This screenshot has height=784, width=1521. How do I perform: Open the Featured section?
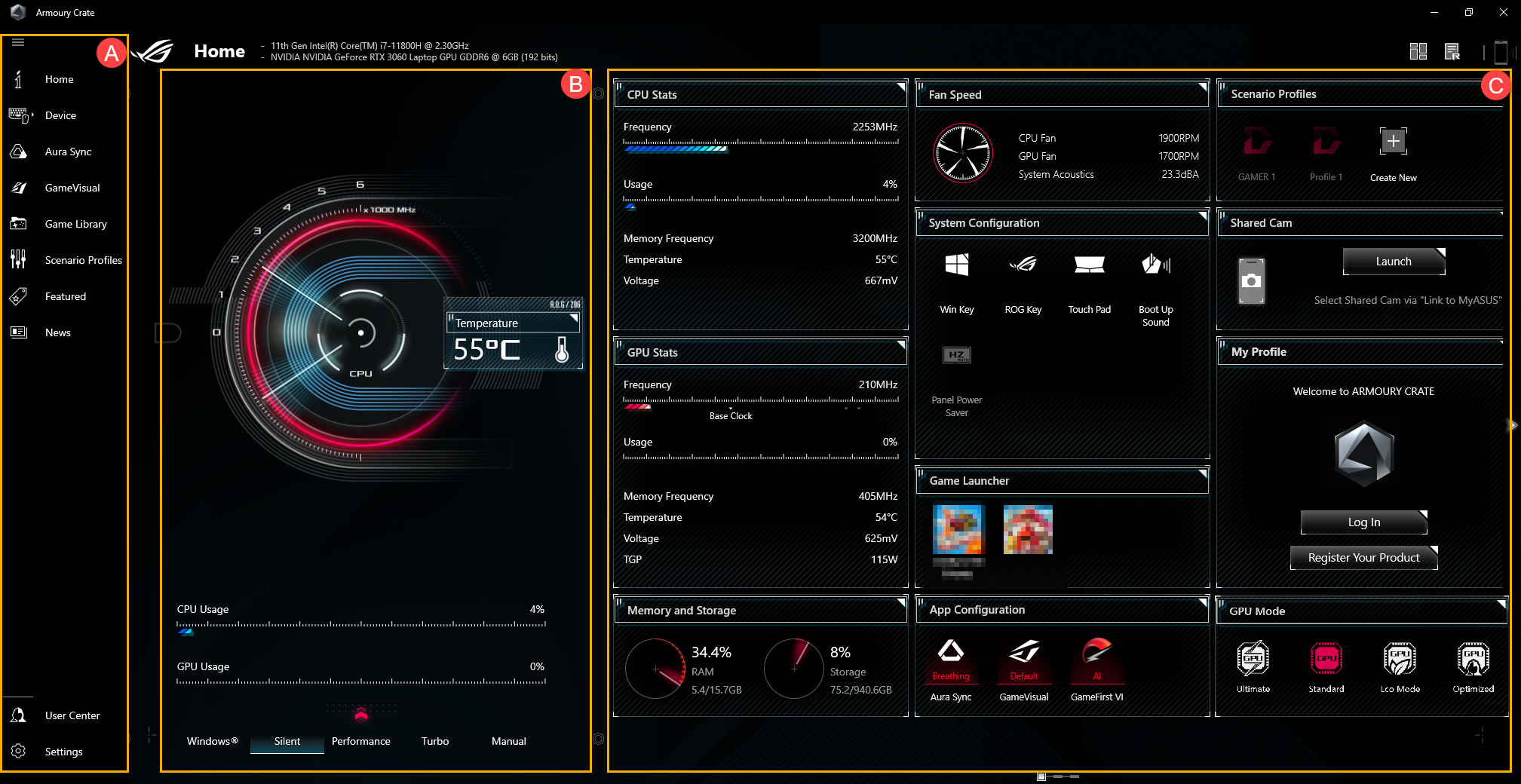66,296
